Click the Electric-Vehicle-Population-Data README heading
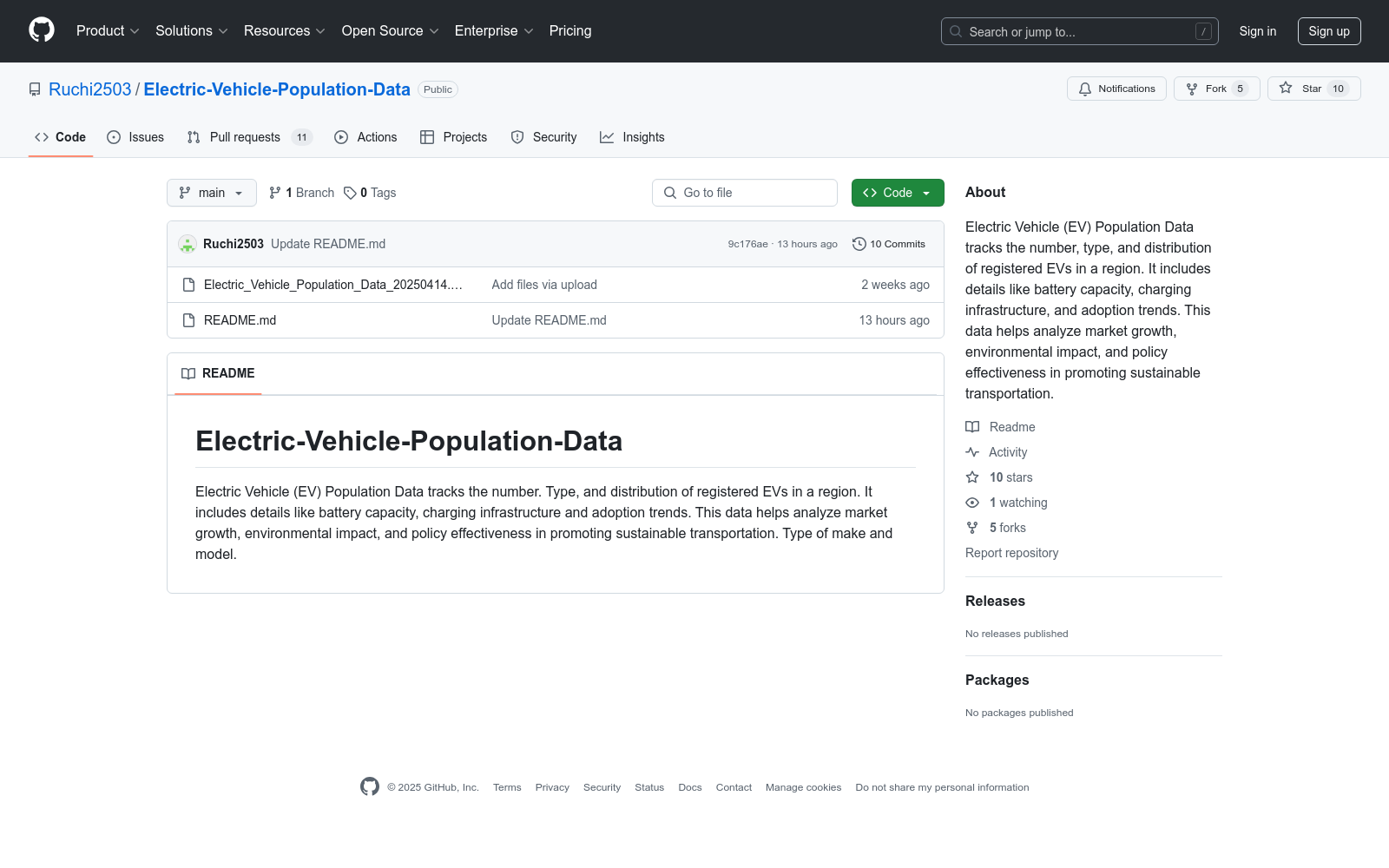The width and height of the screenshot is (1389, 868). tap(409, 441)
